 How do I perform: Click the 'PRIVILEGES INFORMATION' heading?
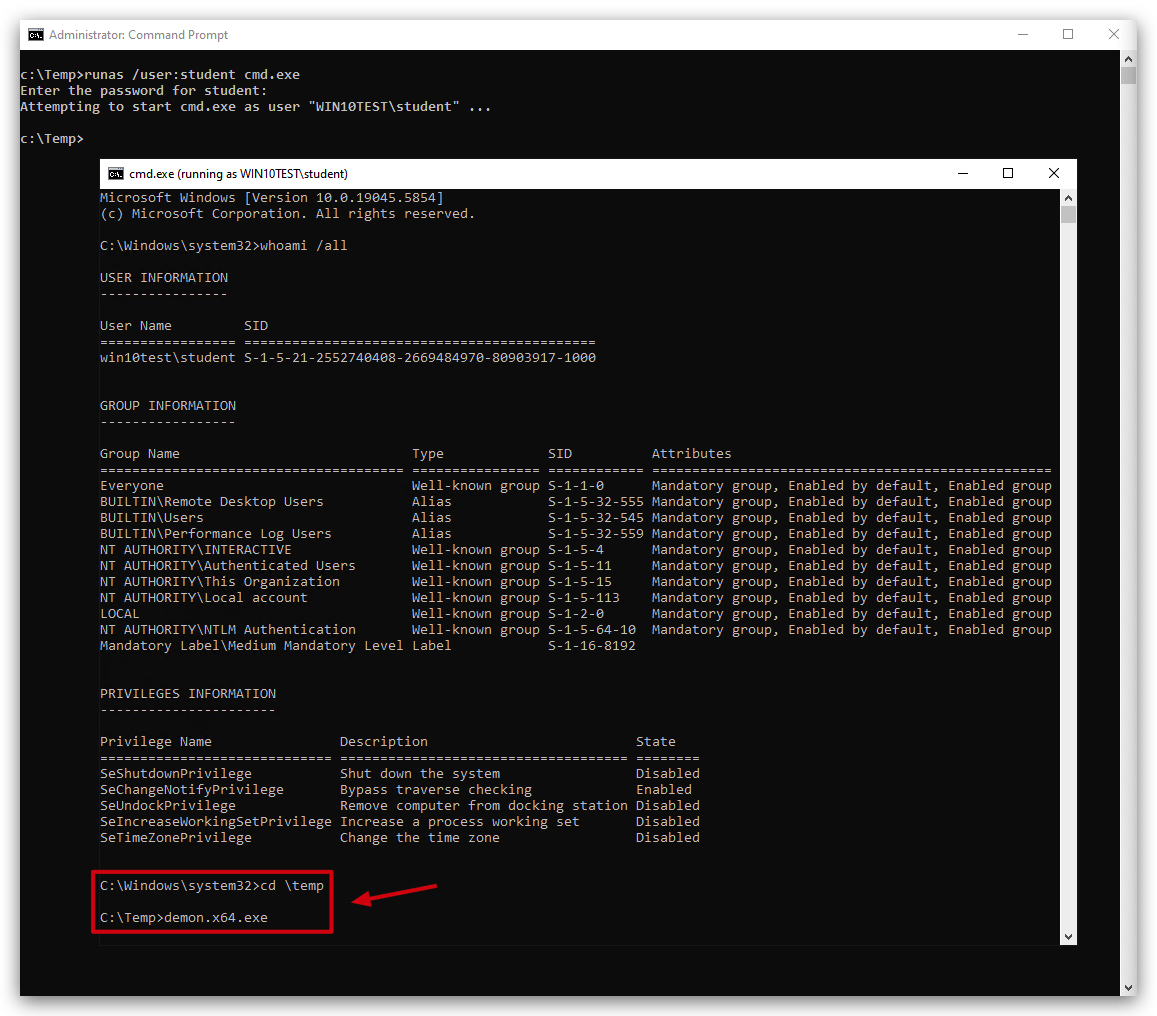[188, 694]
